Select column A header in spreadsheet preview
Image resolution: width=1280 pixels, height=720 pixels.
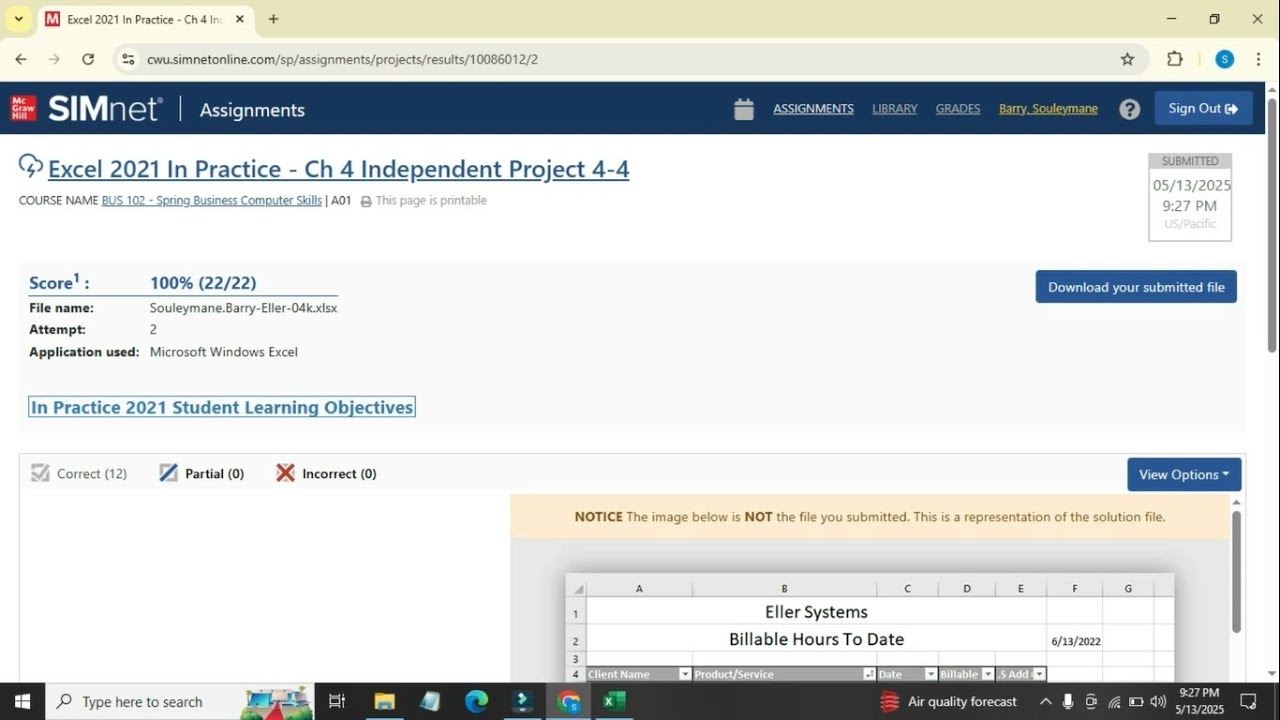point(639,588)
